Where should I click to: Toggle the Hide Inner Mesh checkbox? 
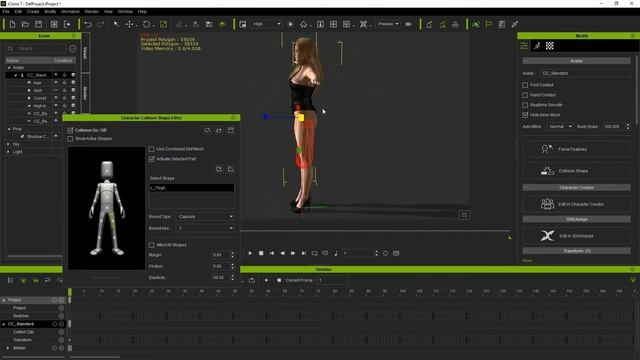click(525, 115)
